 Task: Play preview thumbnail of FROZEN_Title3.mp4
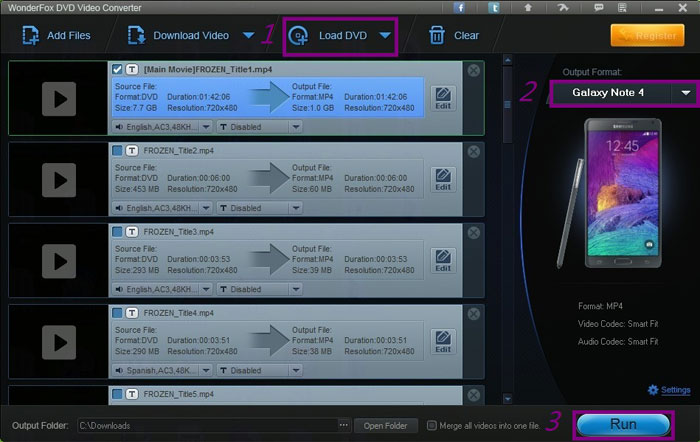pyautogui.click(x=59, y=261)
